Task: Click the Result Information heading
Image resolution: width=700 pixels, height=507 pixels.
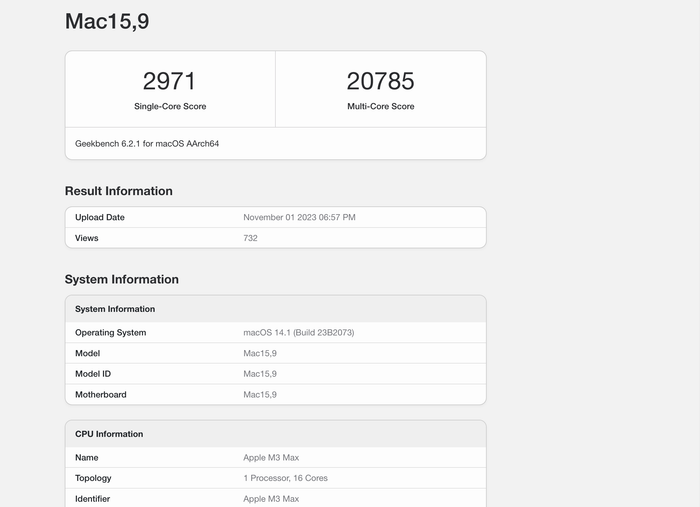Action: [118, 191]
